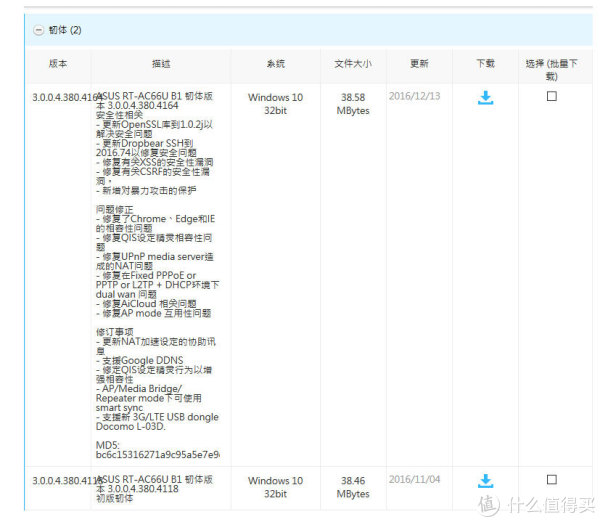Image resolution: width=600 pixels, height=522 pixels.
Task: Collapse the 韧体 (2) firmware section
Action: [38, 30]
